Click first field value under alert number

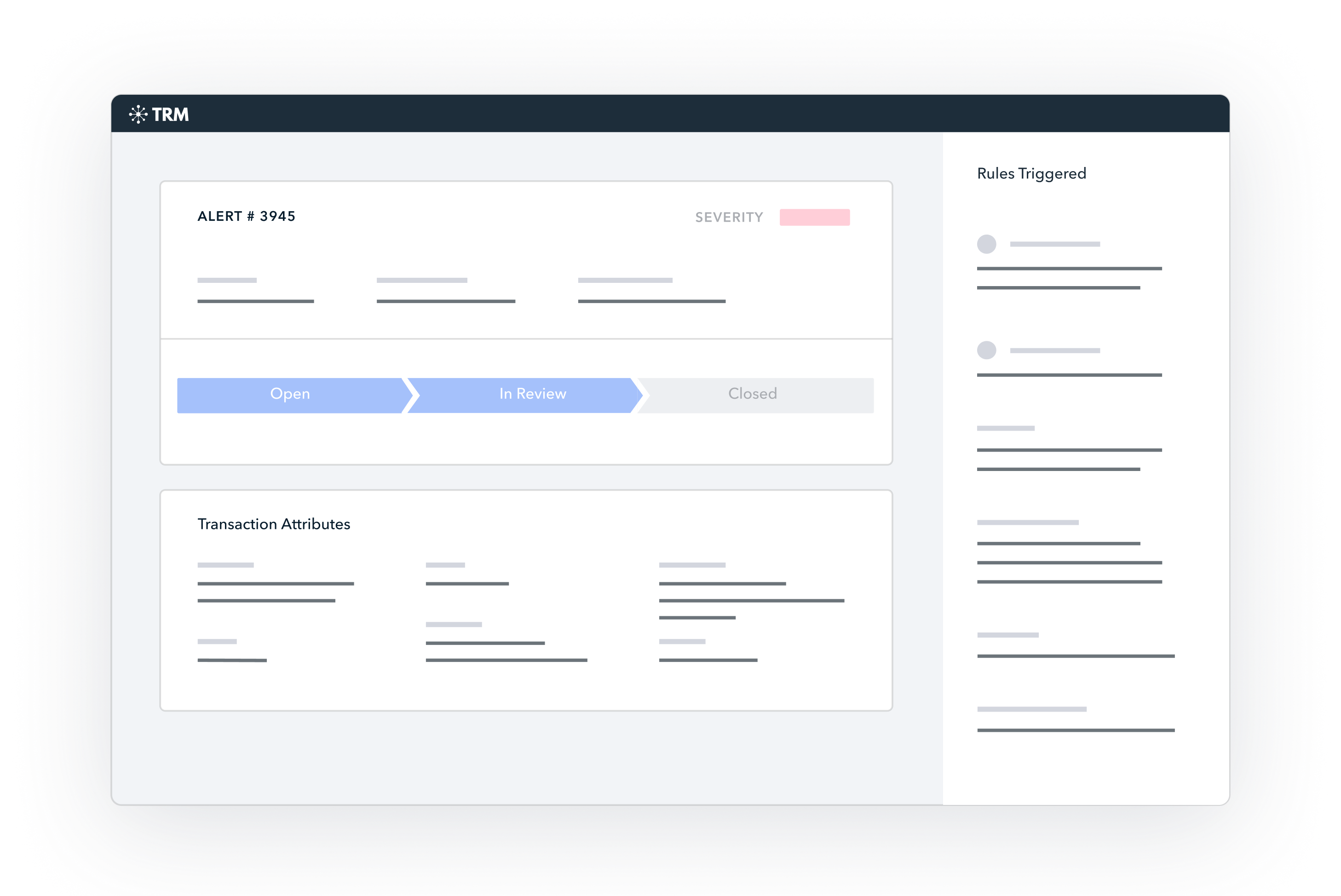point(255,301)
